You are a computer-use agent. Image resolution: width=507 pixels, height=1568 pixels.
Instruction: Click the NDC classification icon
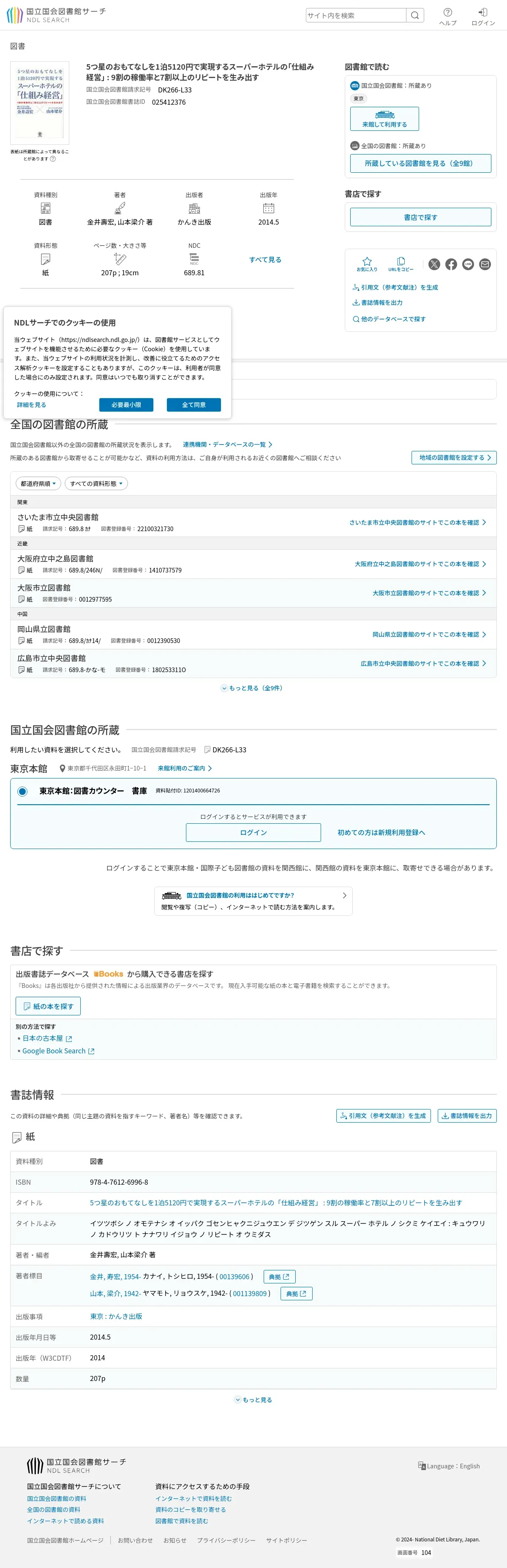(194, 259)
